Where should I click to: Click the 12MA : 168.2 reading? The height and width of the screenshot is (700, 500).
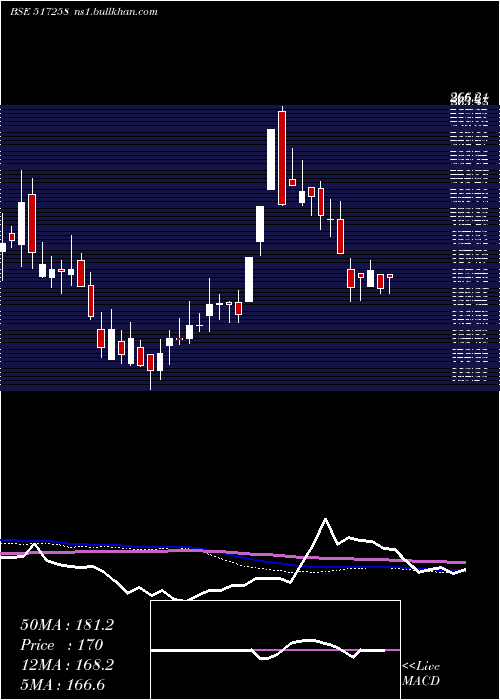(x=67, y=665)
